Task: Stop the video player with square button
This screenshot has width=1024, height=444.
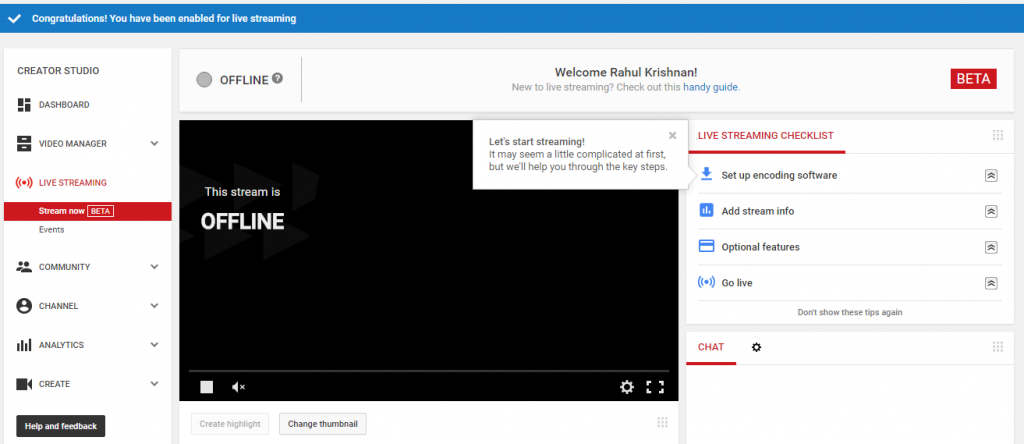Action: [x=207, y=387]
